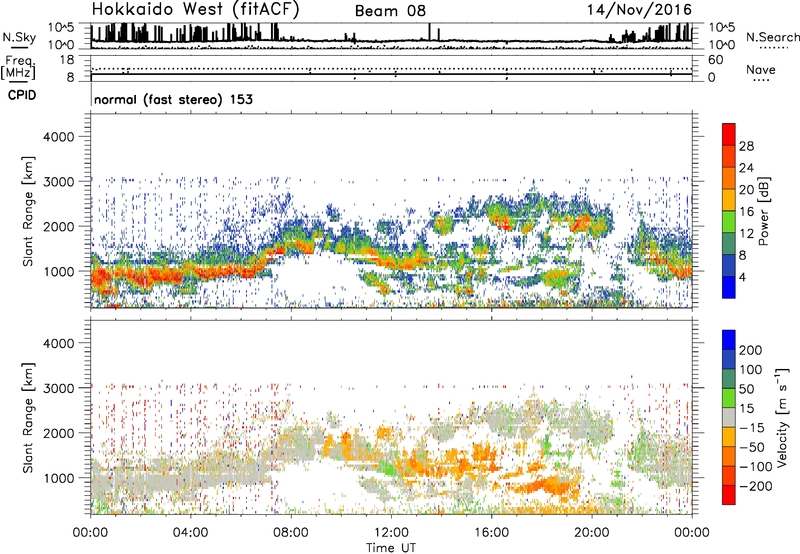Screen dimensions: 800x554
Task: Click the '10^0' tick beside N.Sky
Action: click(x=61, y=45)
